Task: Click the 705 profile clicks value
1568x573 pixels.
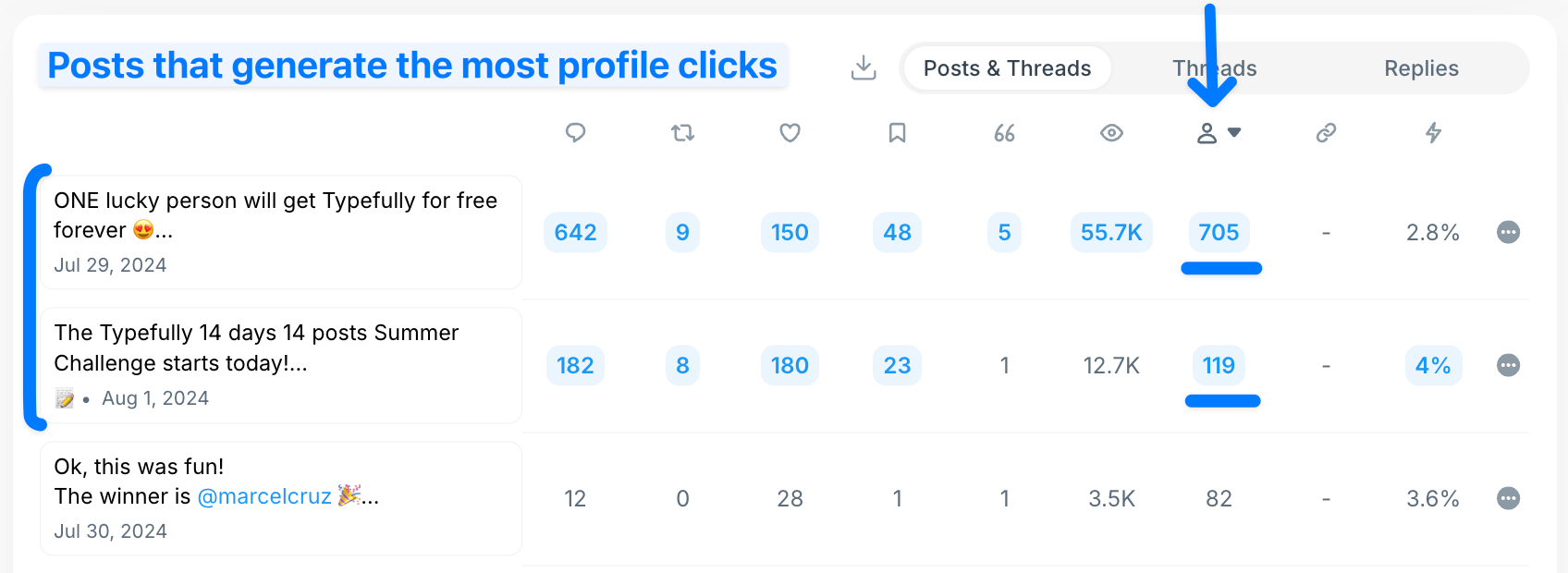Action: pyautogui.click(x=1219, y=232)
